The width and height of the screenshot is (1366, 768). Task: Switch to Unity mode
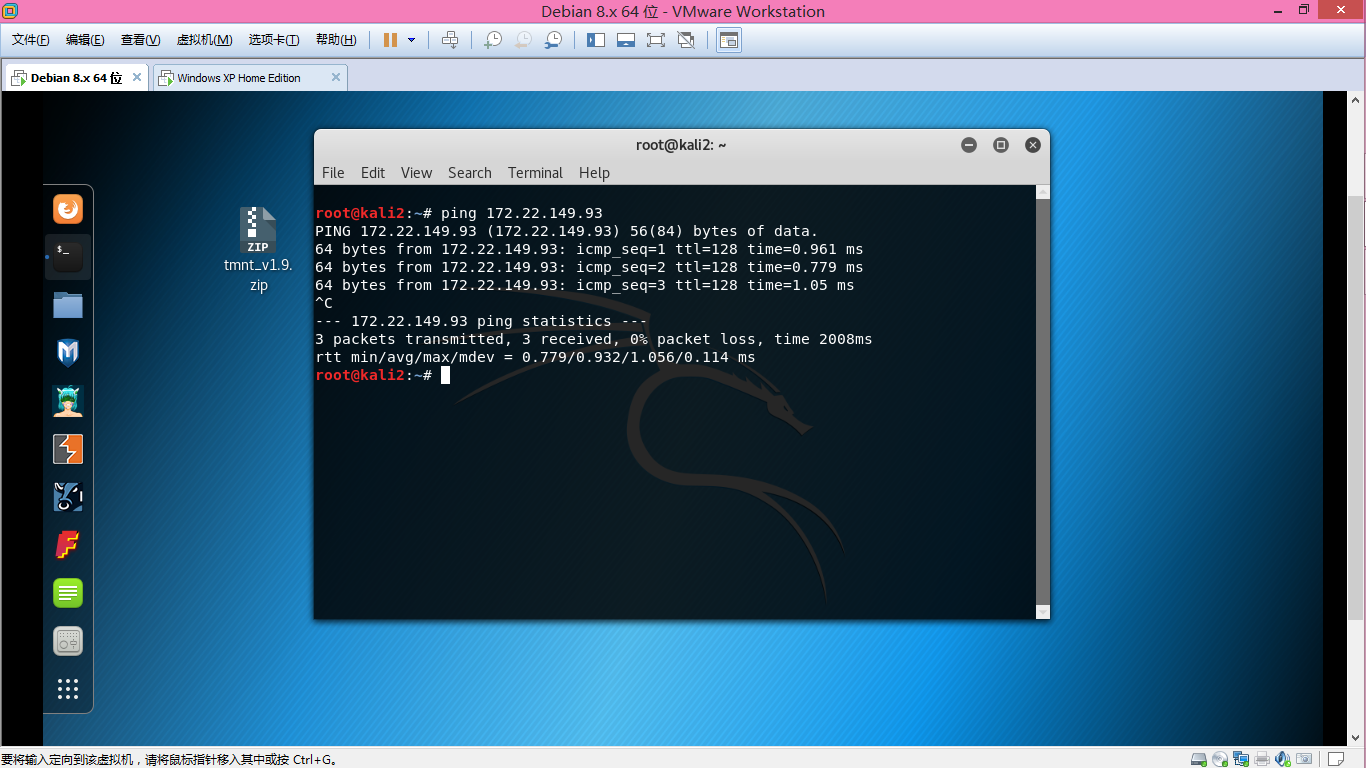686,40
